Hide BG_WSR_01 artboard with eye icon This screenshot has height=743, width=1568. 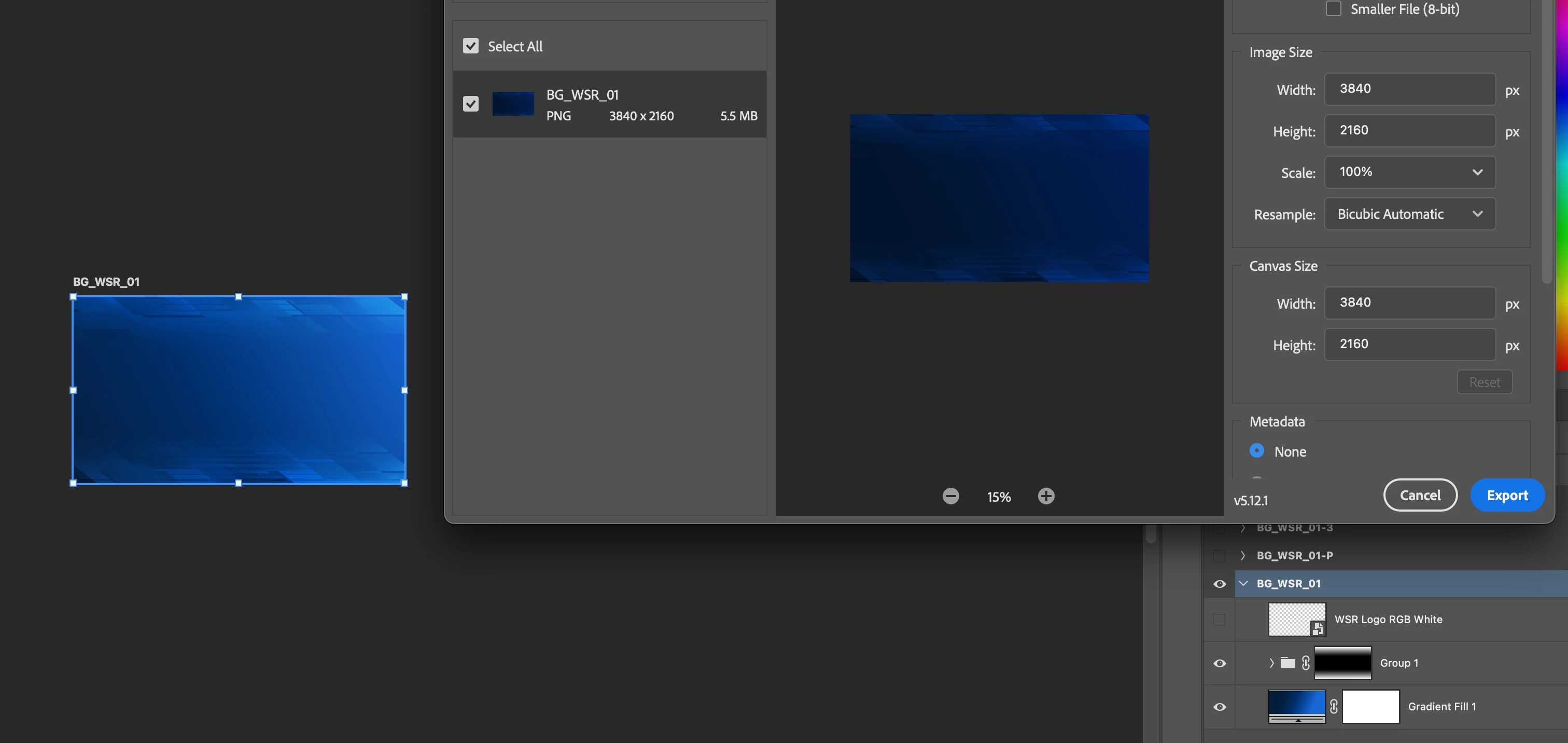point(1219,583)
